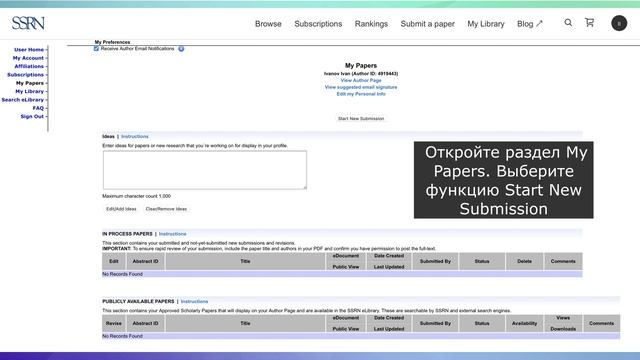Open In Process Papers Instructions link

(x=172, y=234)
